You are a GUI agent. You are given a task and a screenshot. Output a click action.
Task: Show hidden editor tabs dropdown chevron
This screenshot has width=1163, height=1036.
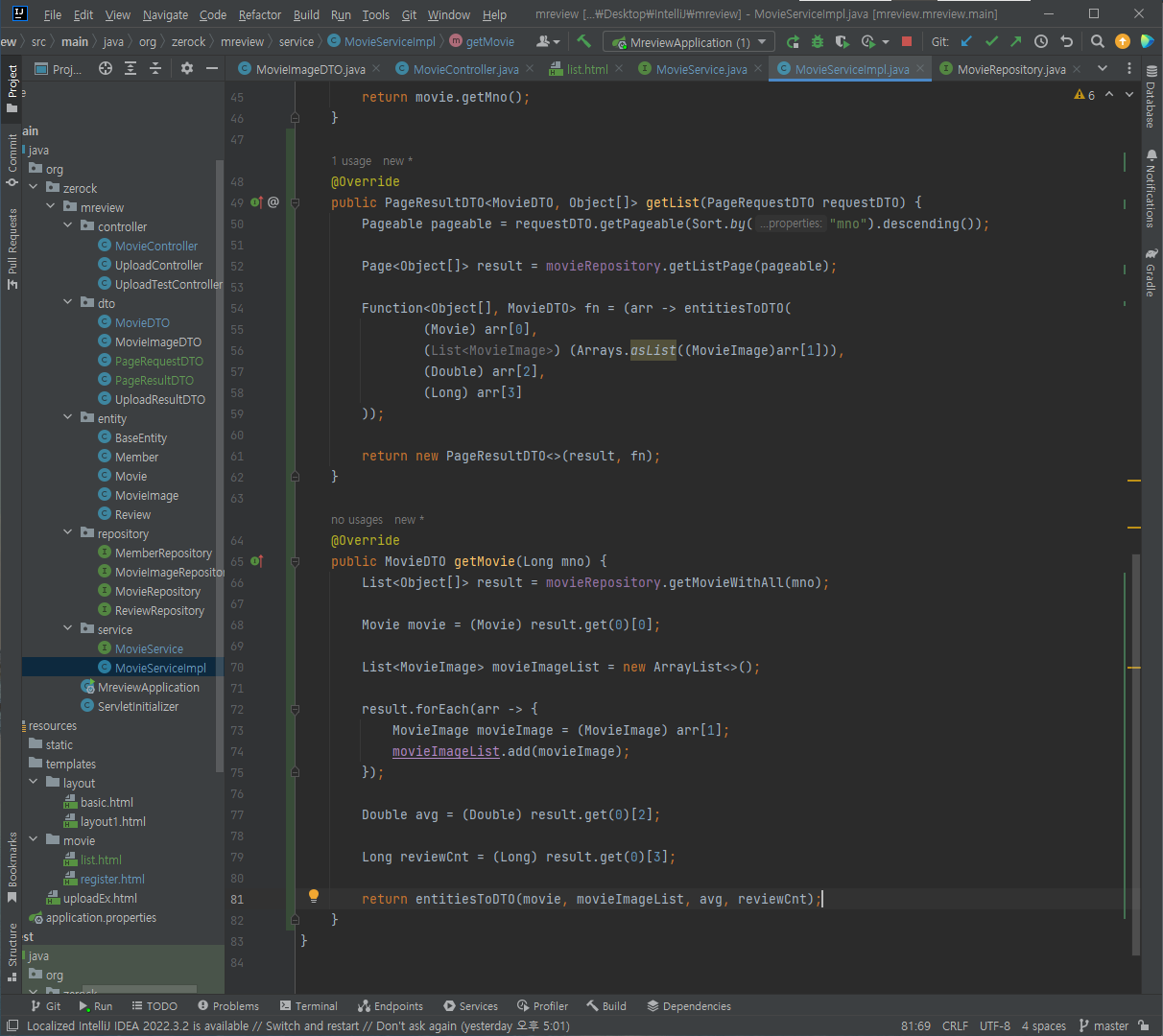coord(1103,68)
